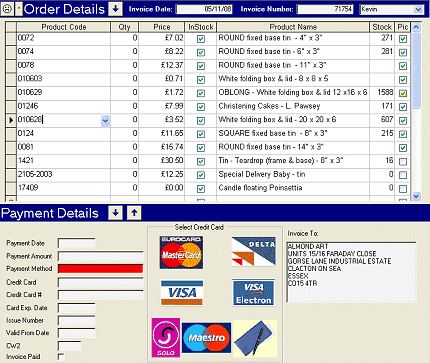This screenshot has height=363, width=430.
Task: Check the Pic box for product 1421
Action: coord(403,162)
